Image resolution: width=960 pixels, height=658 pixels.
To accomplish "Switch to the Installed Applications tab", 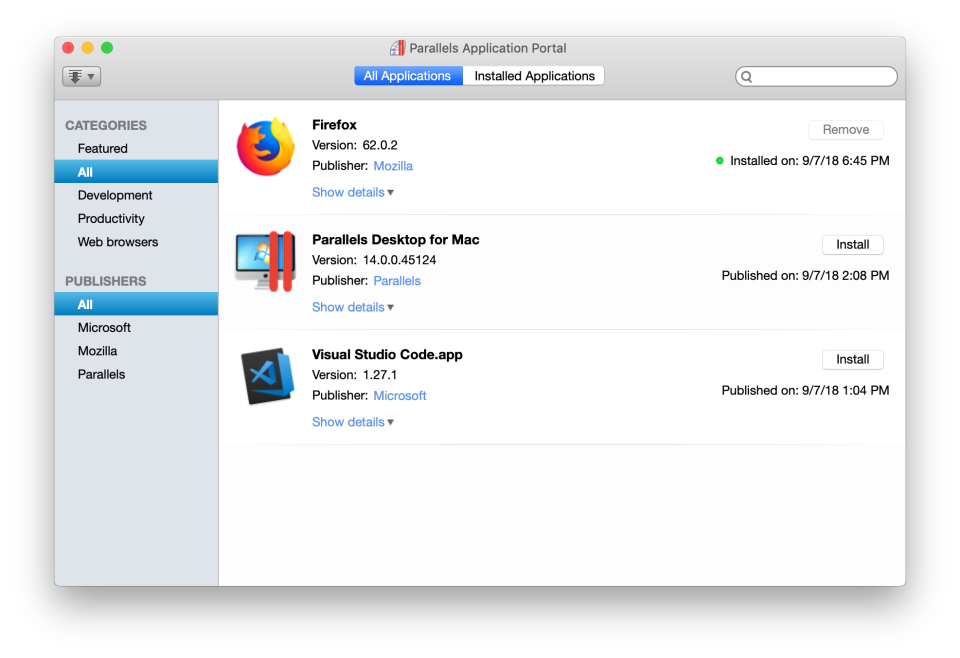I will pos(533,75).
